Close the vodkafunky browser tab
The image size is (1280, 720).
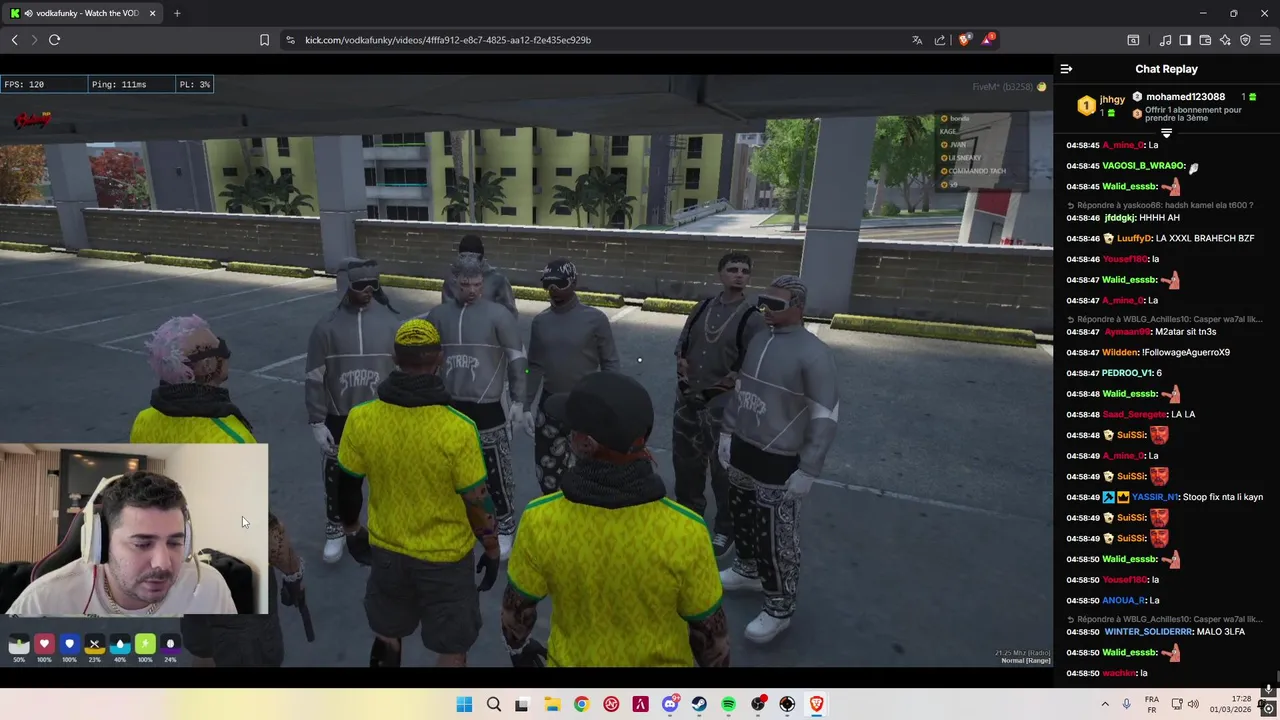pos(153,13)
